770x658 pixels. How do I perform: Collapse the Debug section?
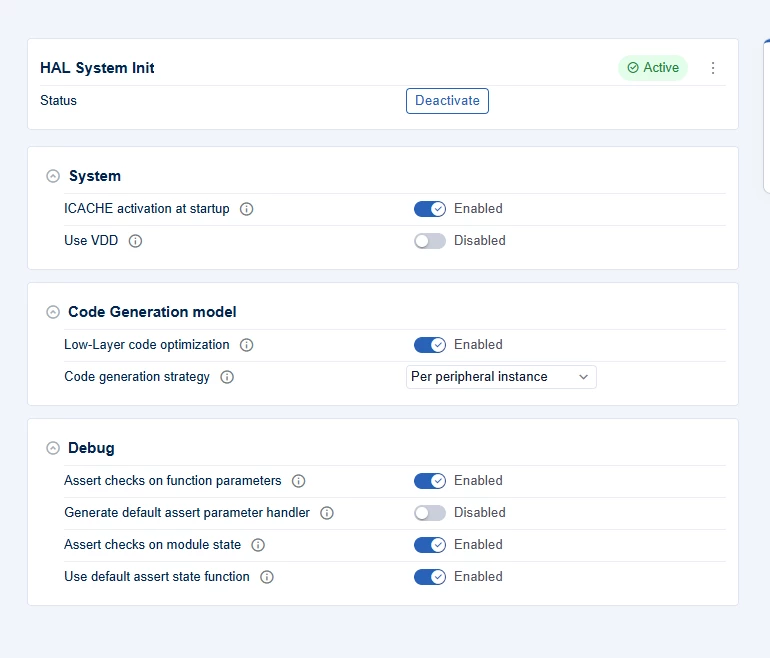pos(53,448)
